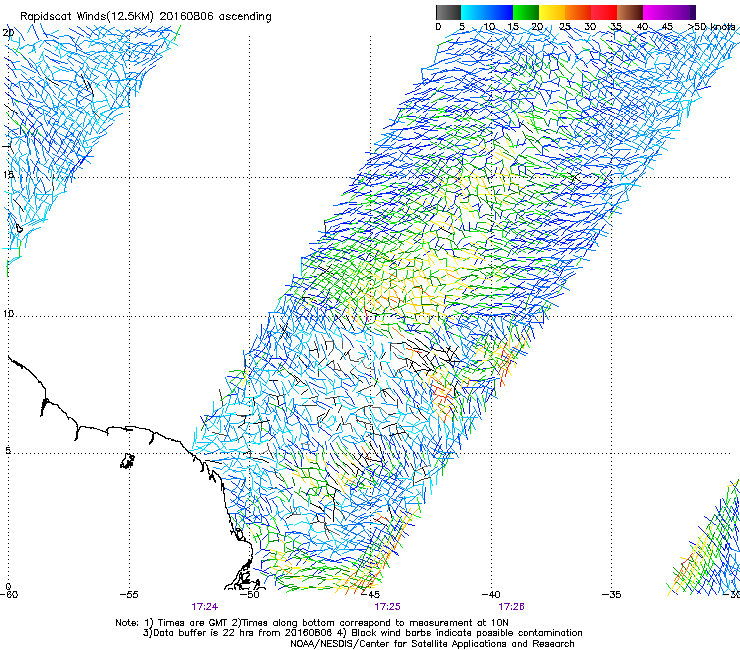Image resolution: width=740 pixels, height=650 pixels.
Task: Click the '>50 knots' legend label
Action: pos(712,27)
